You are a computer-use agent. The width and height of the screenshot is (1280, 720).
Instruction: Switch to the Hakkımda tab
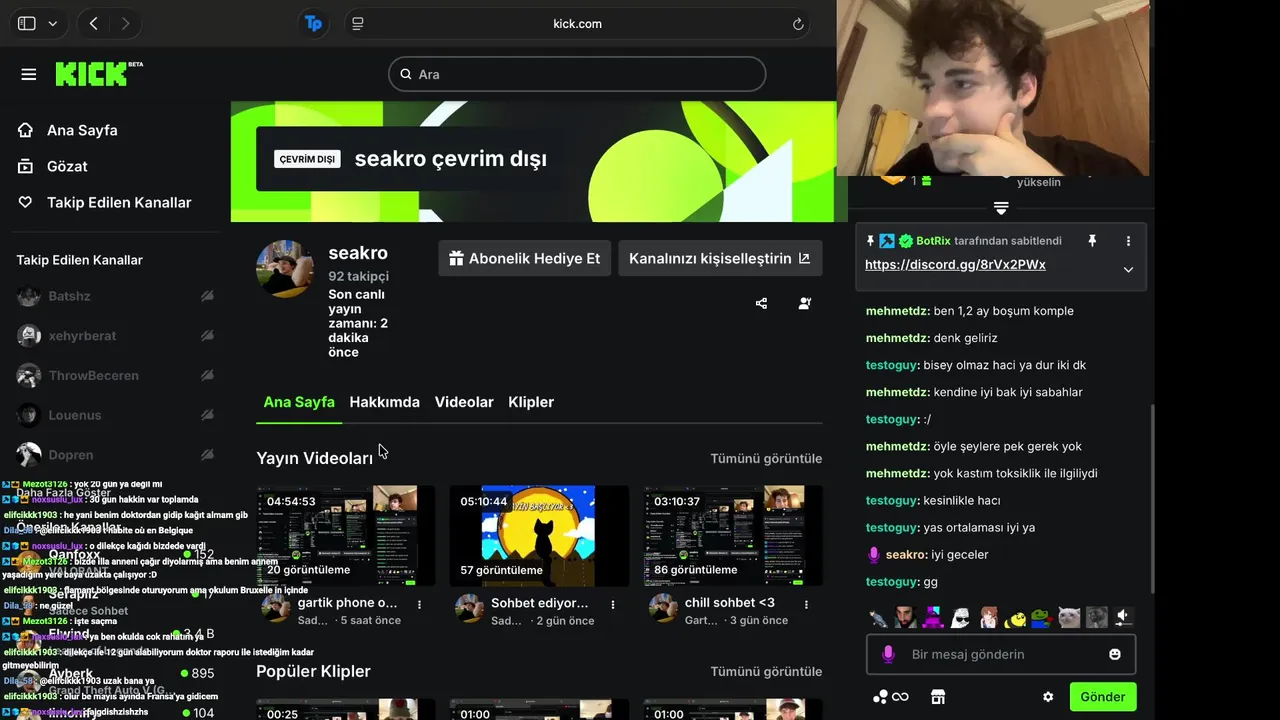pos(384,402)
